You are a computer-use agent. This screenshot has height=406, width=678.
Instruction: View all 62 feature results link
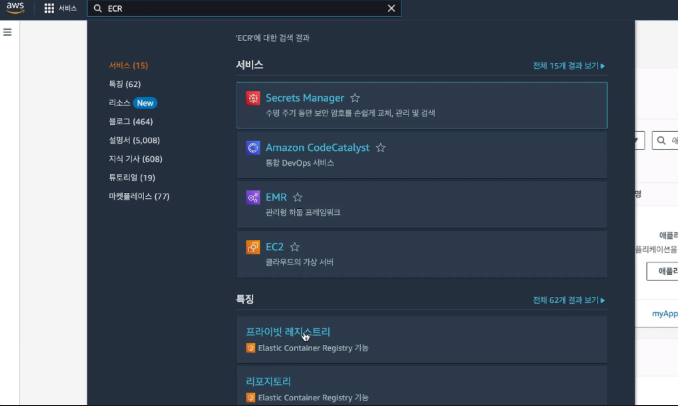[569, 300]
